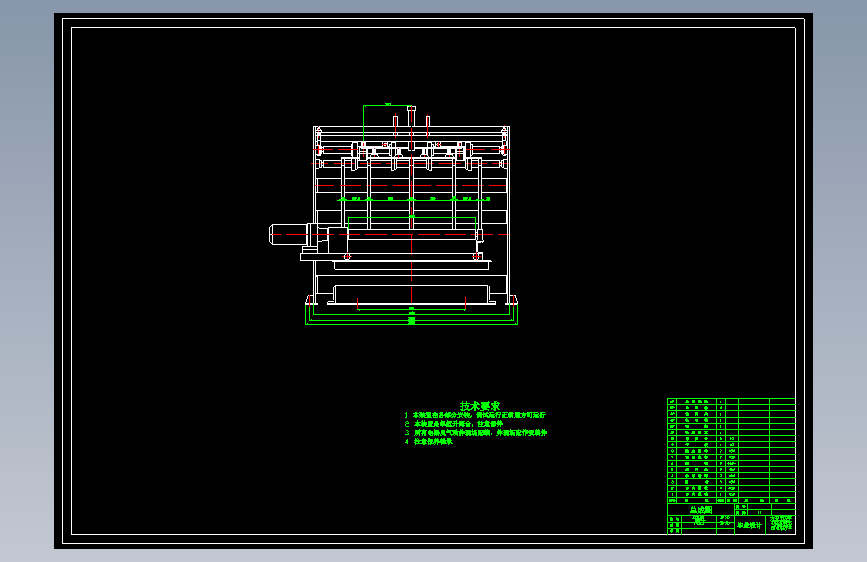Select technical requirement line numbered 2
This screenshot has width=867, height=562.
pyautogui.click(x=453, y=424)
